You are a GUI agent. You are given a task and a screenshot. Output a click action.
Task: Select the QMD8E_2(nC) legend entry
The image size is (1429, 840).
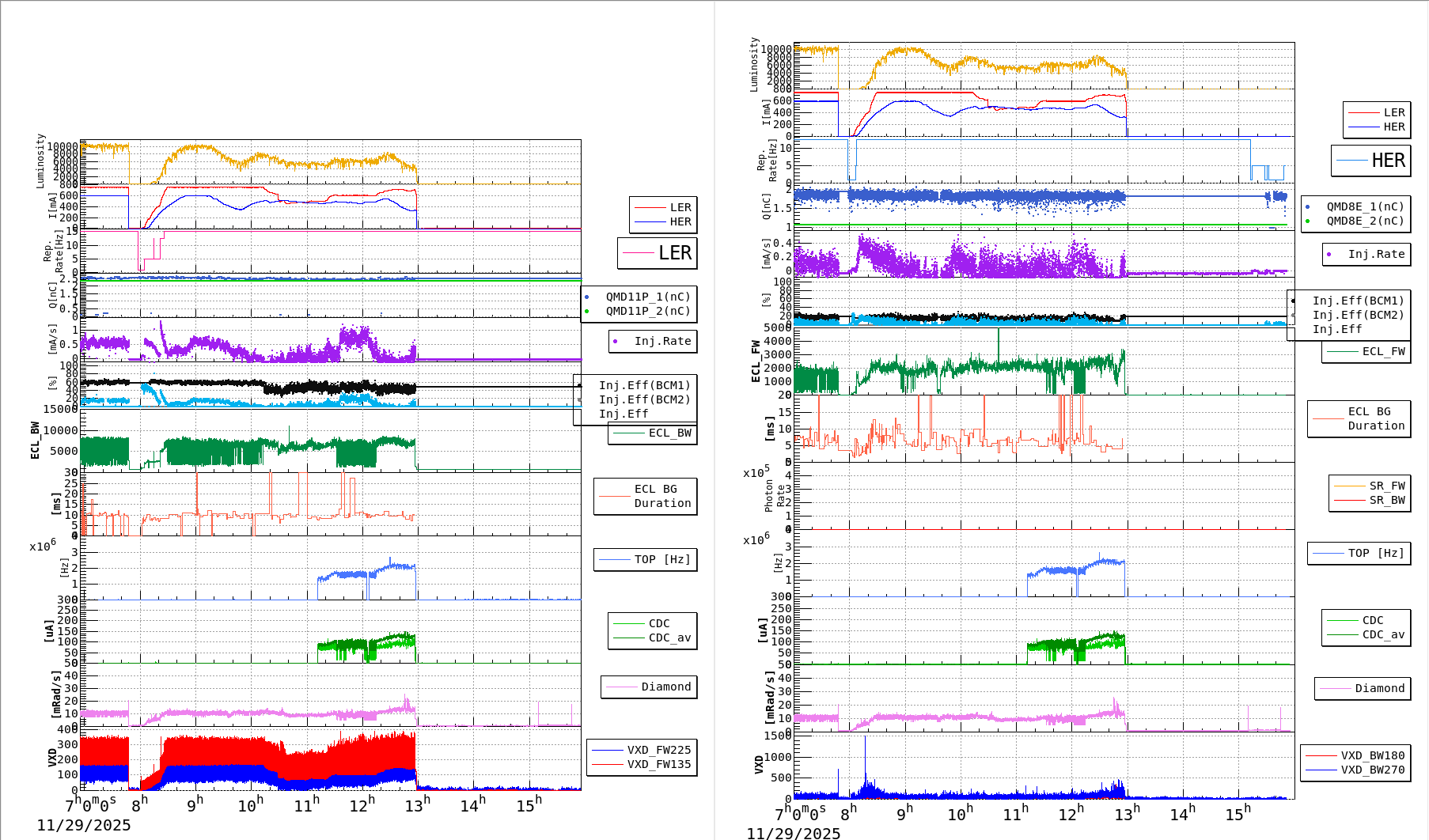(1364, 221)
